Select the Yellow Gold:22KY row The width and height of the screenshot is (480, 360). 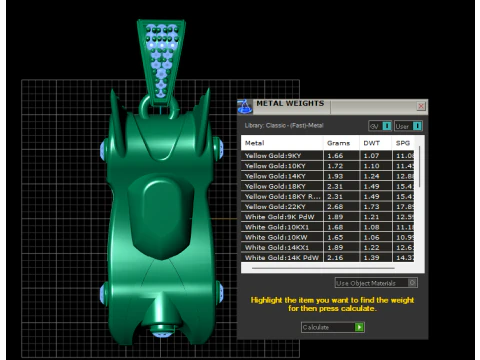pos(327,207)
